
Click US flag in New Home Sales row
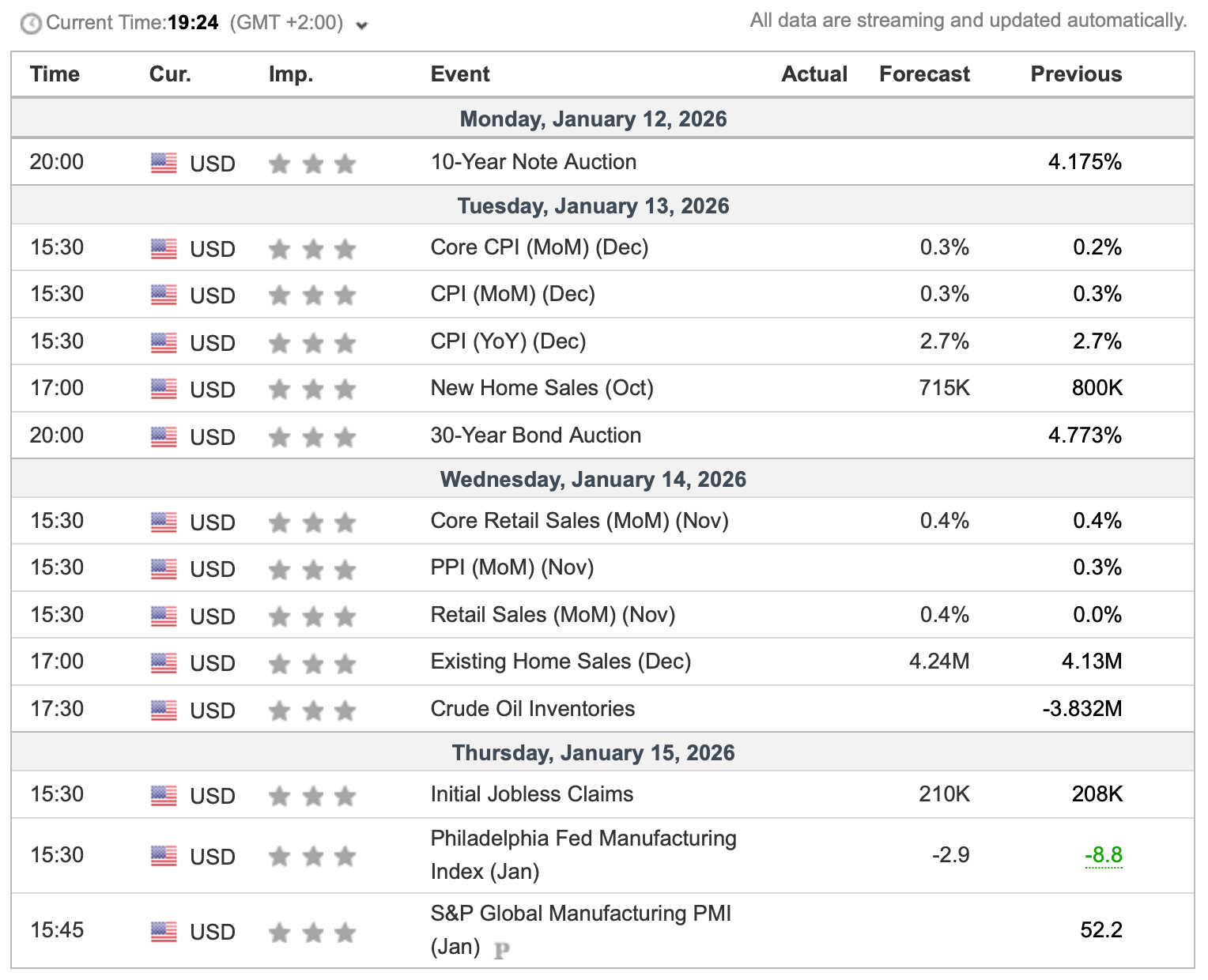pos(164,390)
